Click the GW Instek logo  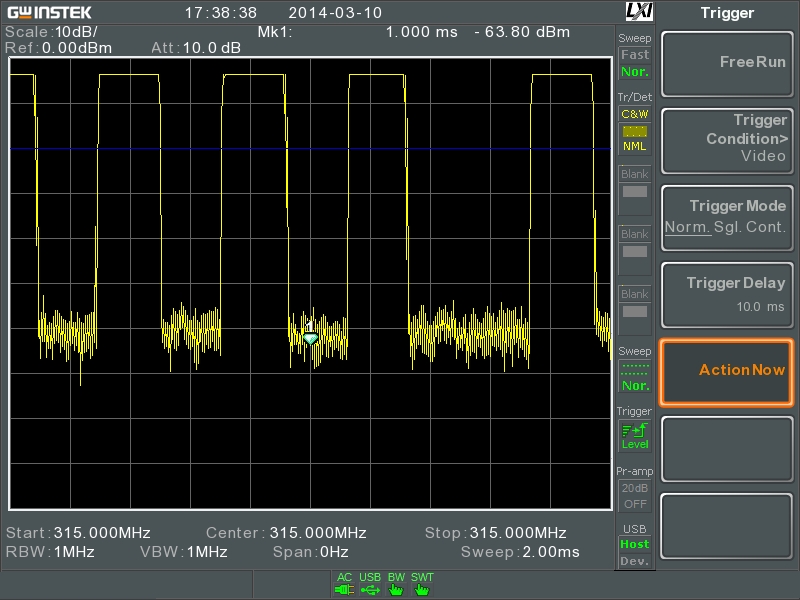[49, 12]
